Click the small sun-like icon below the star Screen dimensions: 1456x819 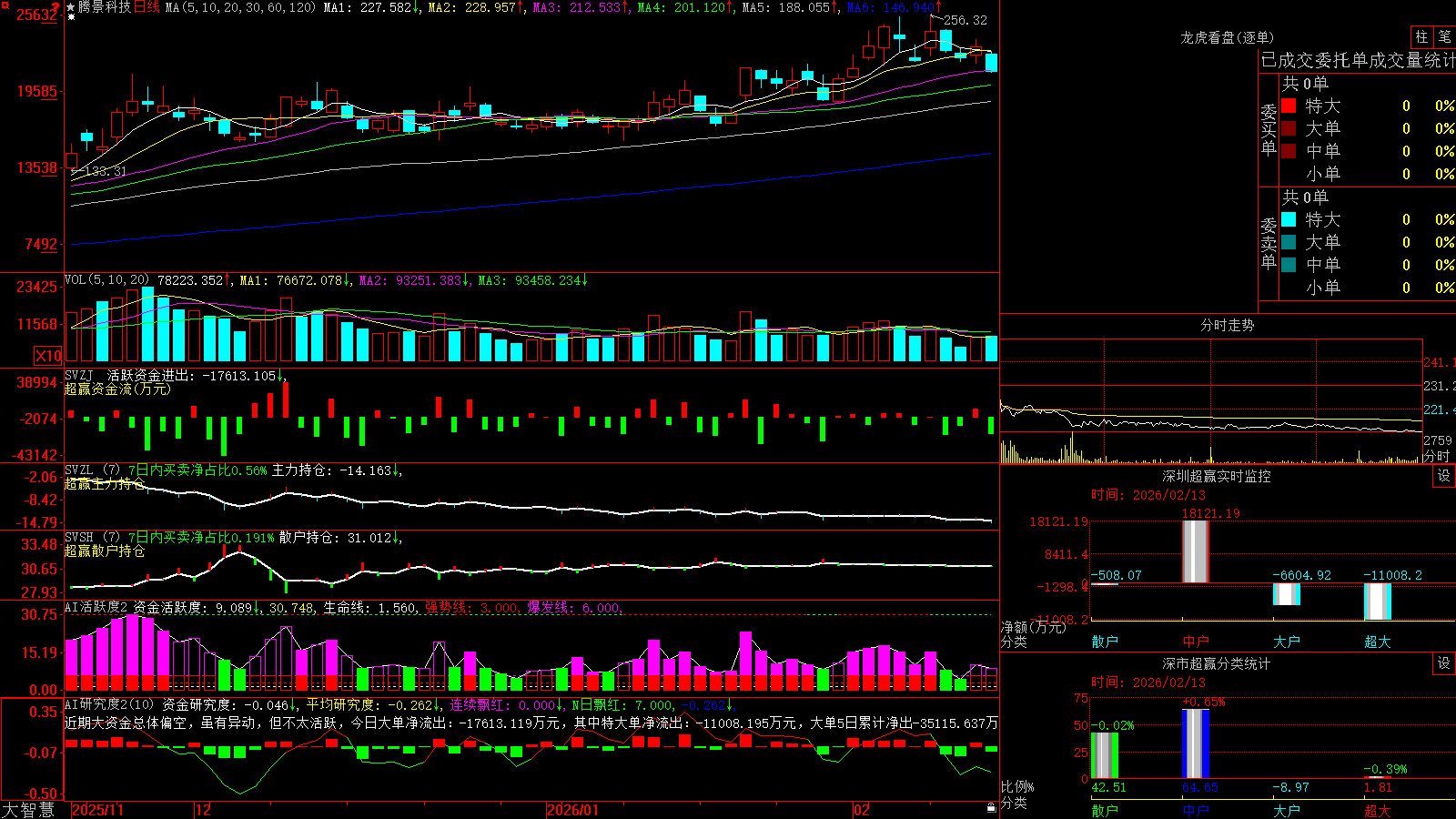click(71, 17)
